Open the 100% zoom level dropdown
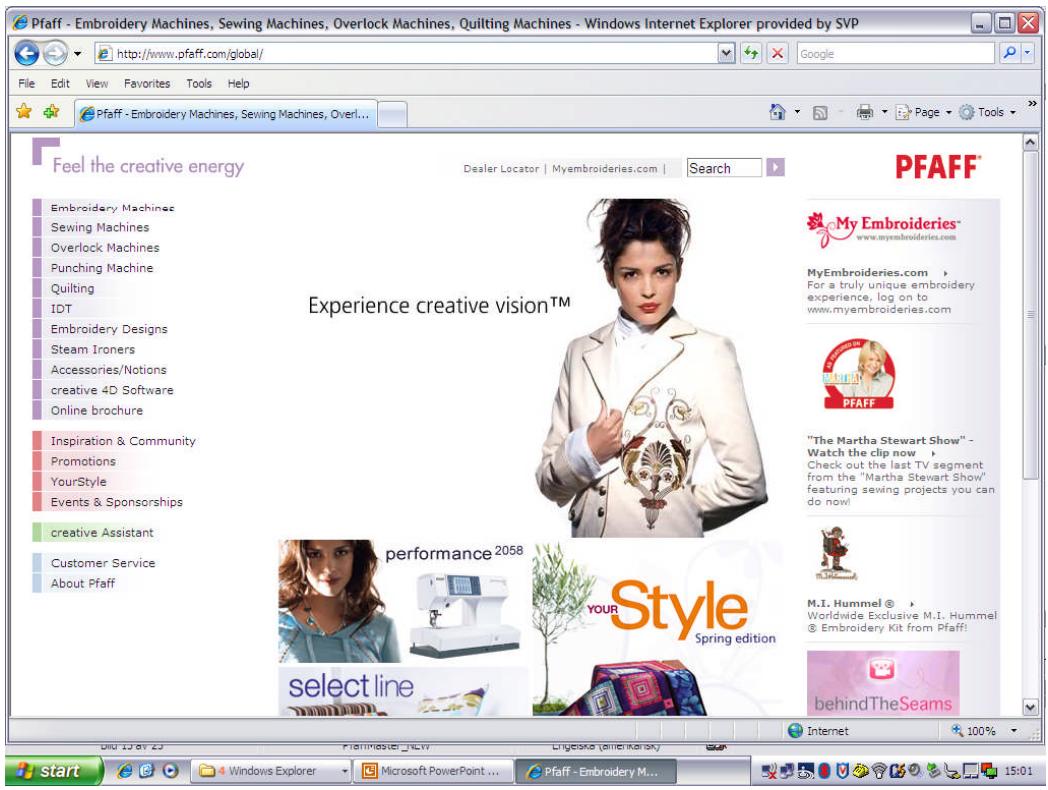This screenshot has width=1048, height=790. pyautogui.click(x=1014, y=731)
